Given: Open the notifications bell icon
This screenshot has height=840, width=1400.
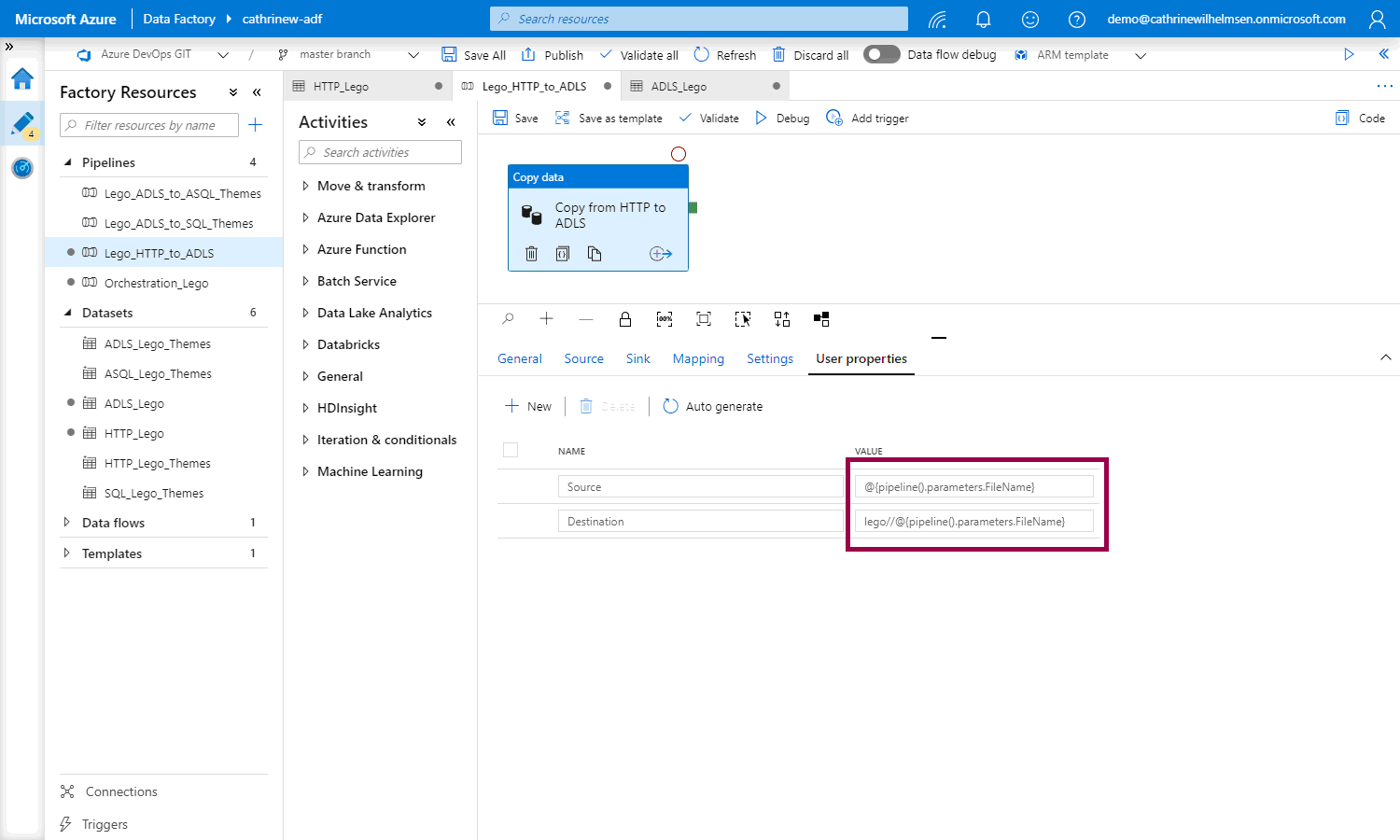Looking at the screenshot, I should pyautogui.click(x=983, y=20).
